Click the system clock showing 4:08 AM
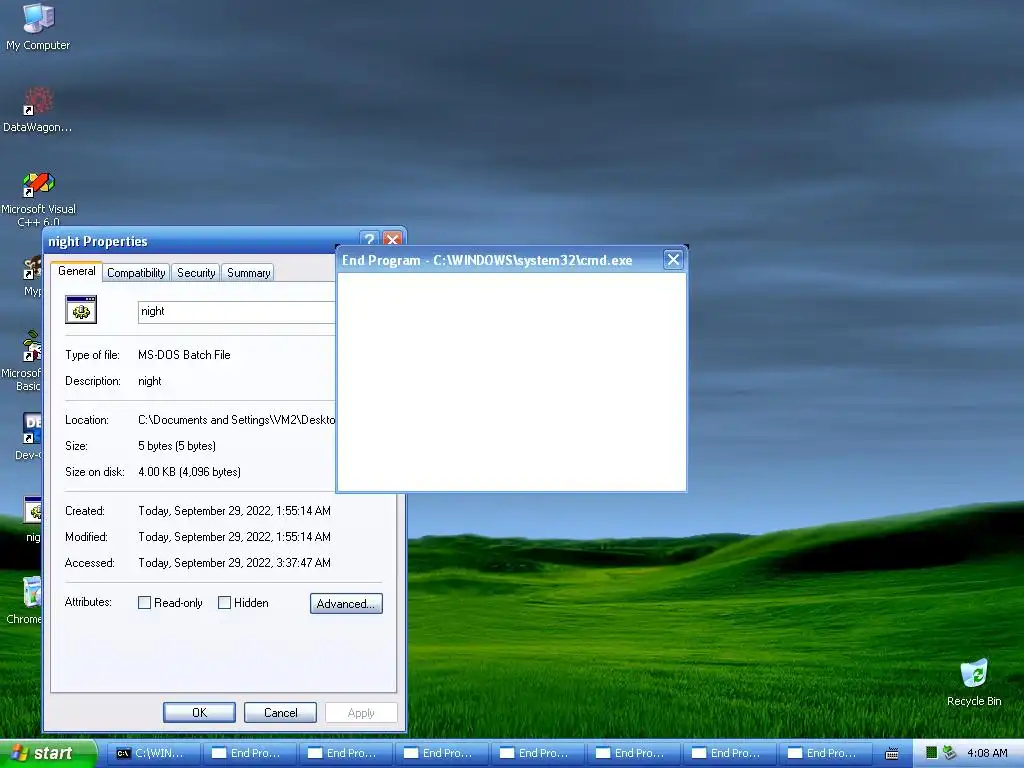The image size is (1024, 768). [987, 753]
